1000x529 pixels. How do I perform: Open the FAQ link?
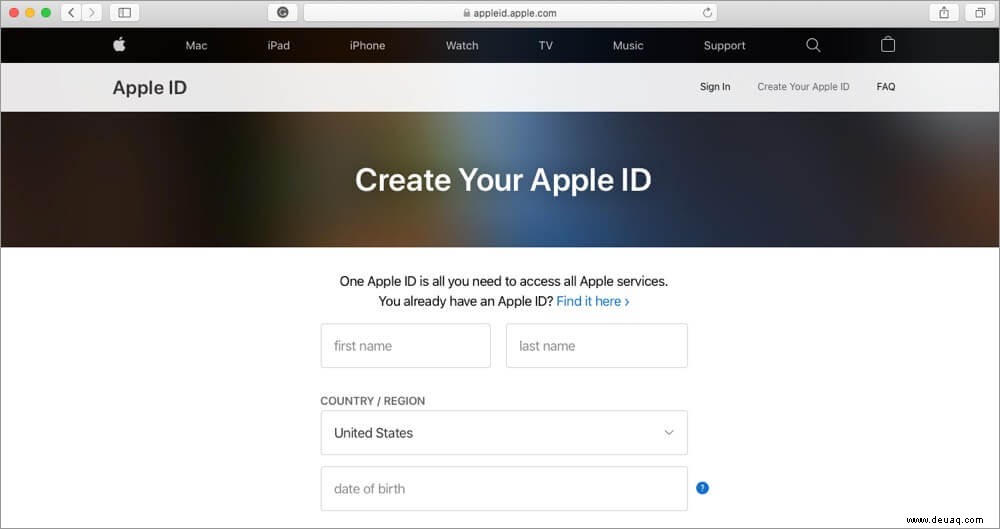[x=886, y=87]
